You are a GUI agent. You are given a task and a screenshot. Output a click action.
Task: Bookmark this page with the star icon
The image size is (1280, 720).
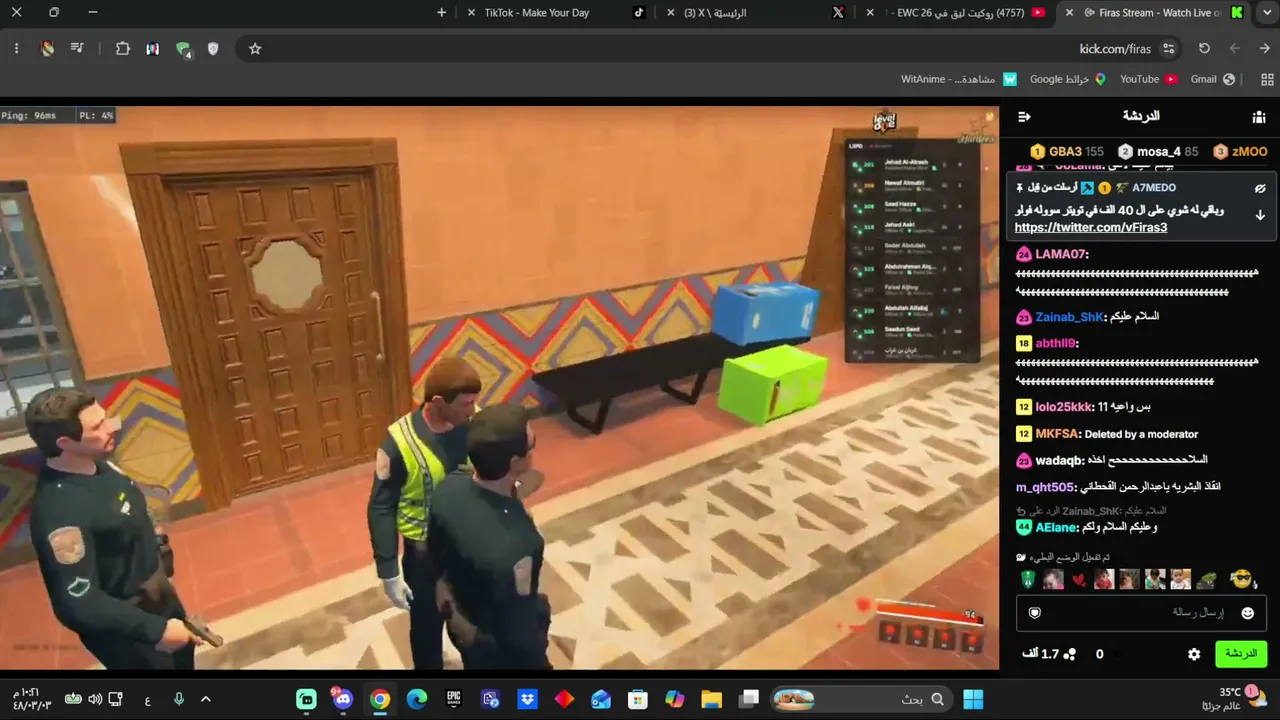pyautogui.click(x=255, y=49)
